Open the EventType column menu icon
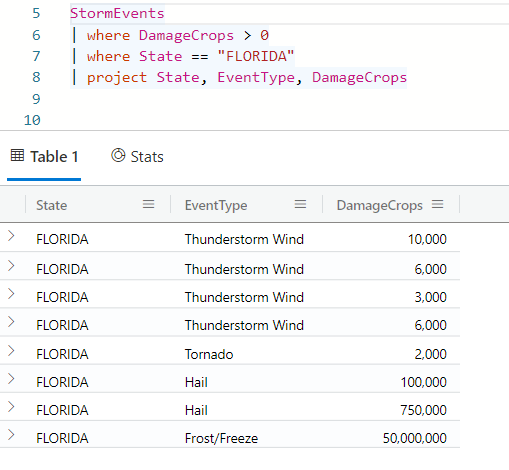The image size is (509, 470). 300,204
